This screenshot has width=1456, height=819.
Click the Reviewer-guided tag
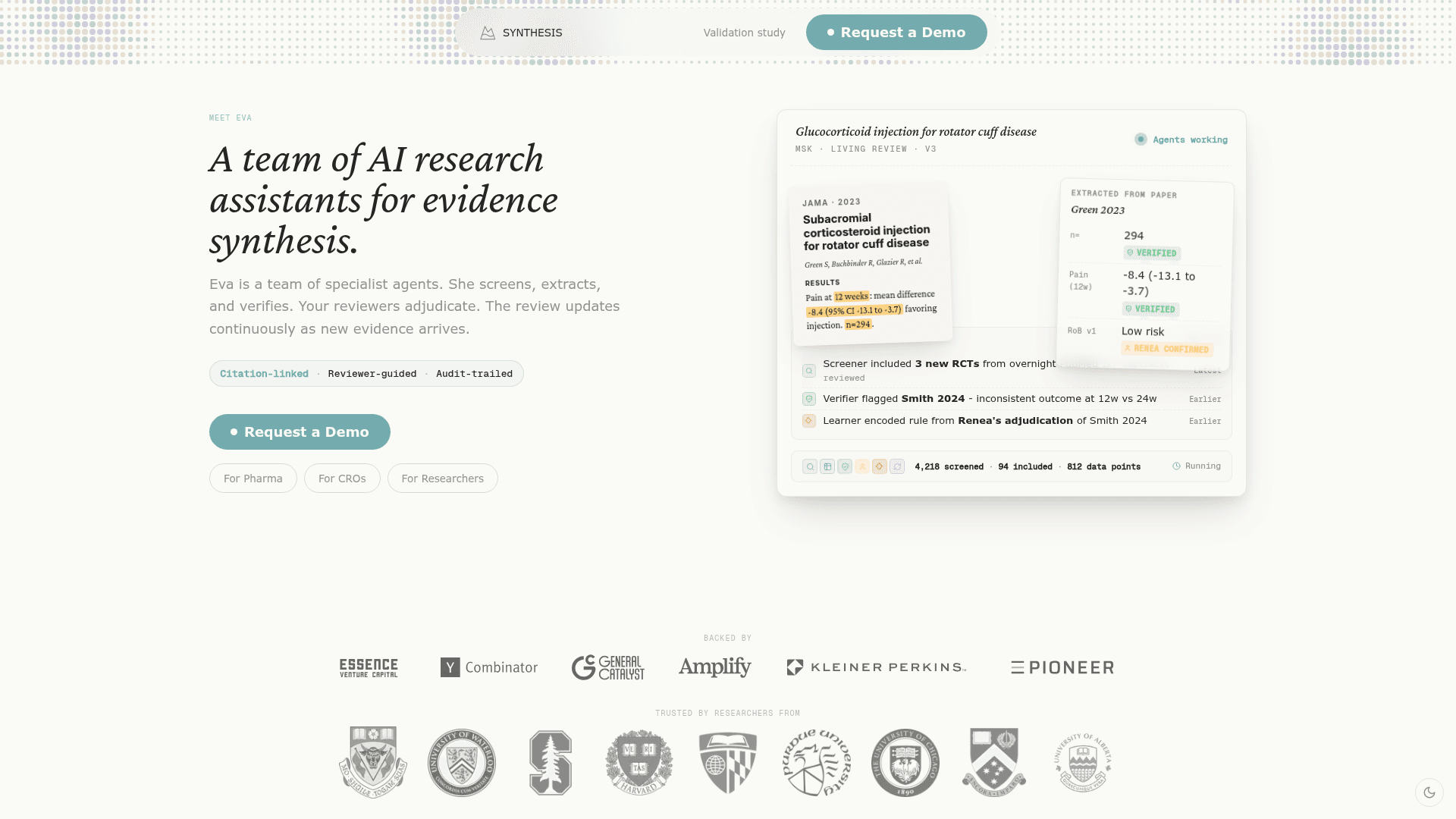(372, 374)
